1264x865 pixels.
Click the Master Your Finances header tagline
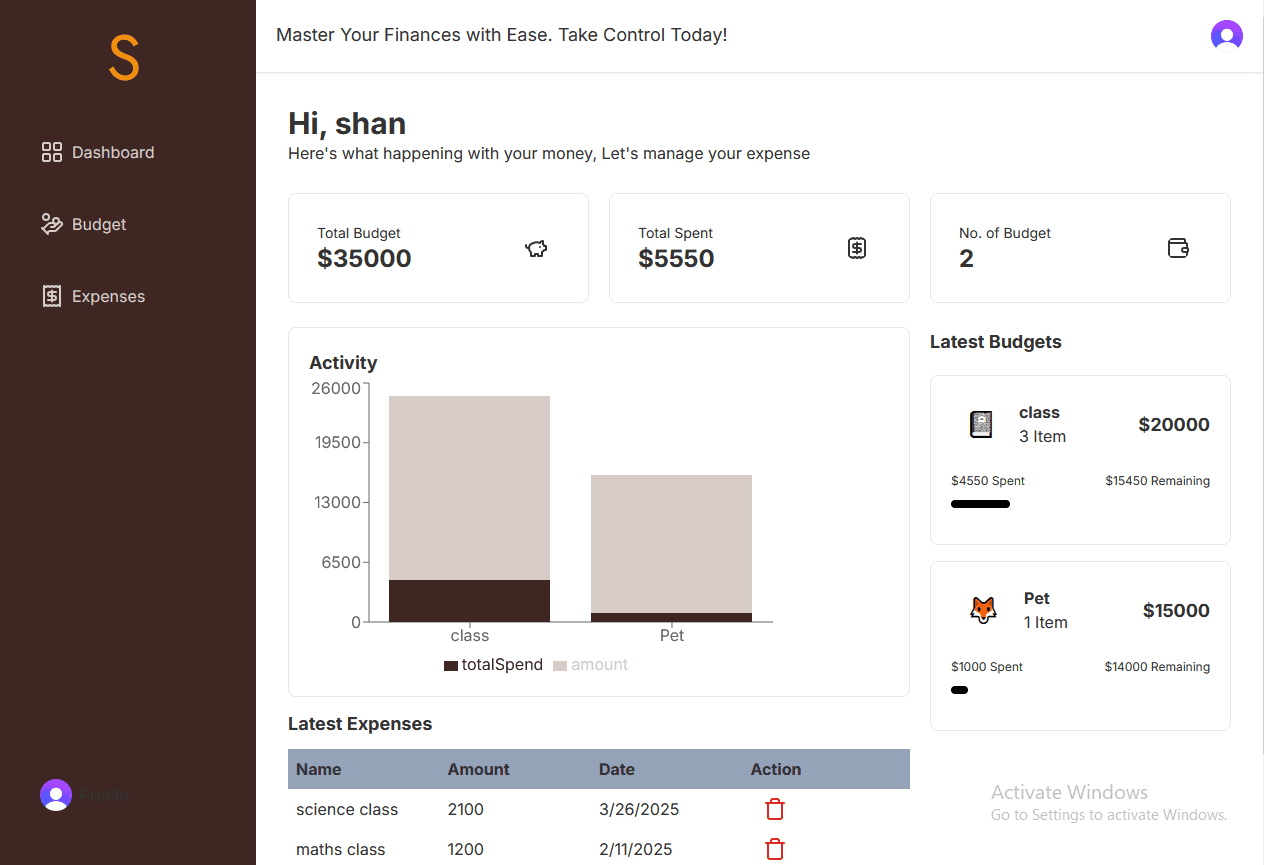pyautogui.click(x=502, y=35)
